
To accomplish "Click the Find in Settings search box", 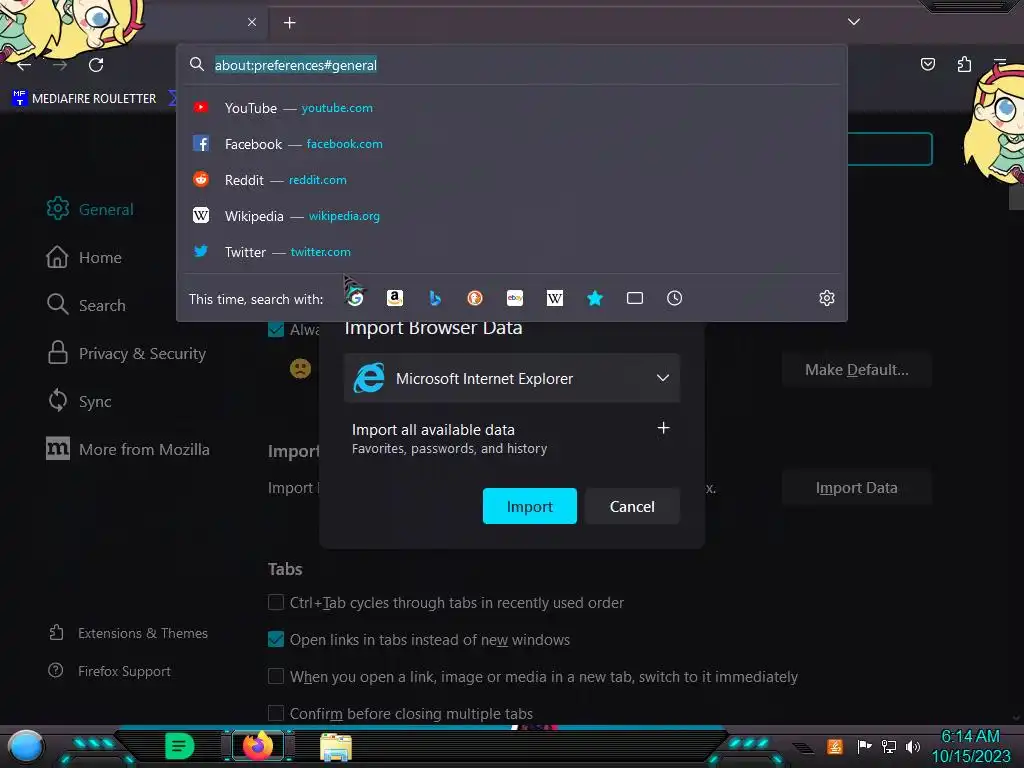I will 889,149.
